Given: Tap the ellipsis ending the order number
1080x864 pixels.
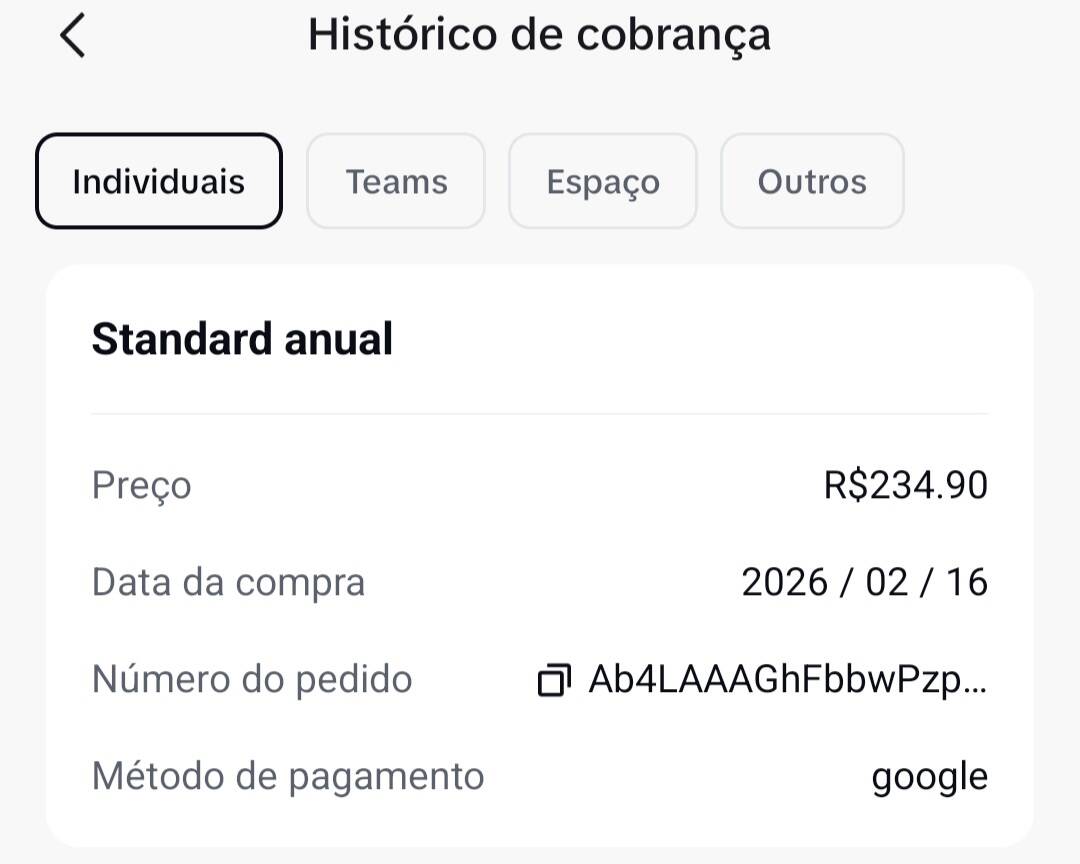Looking at the screenshot, I should (x=978, y=686).
